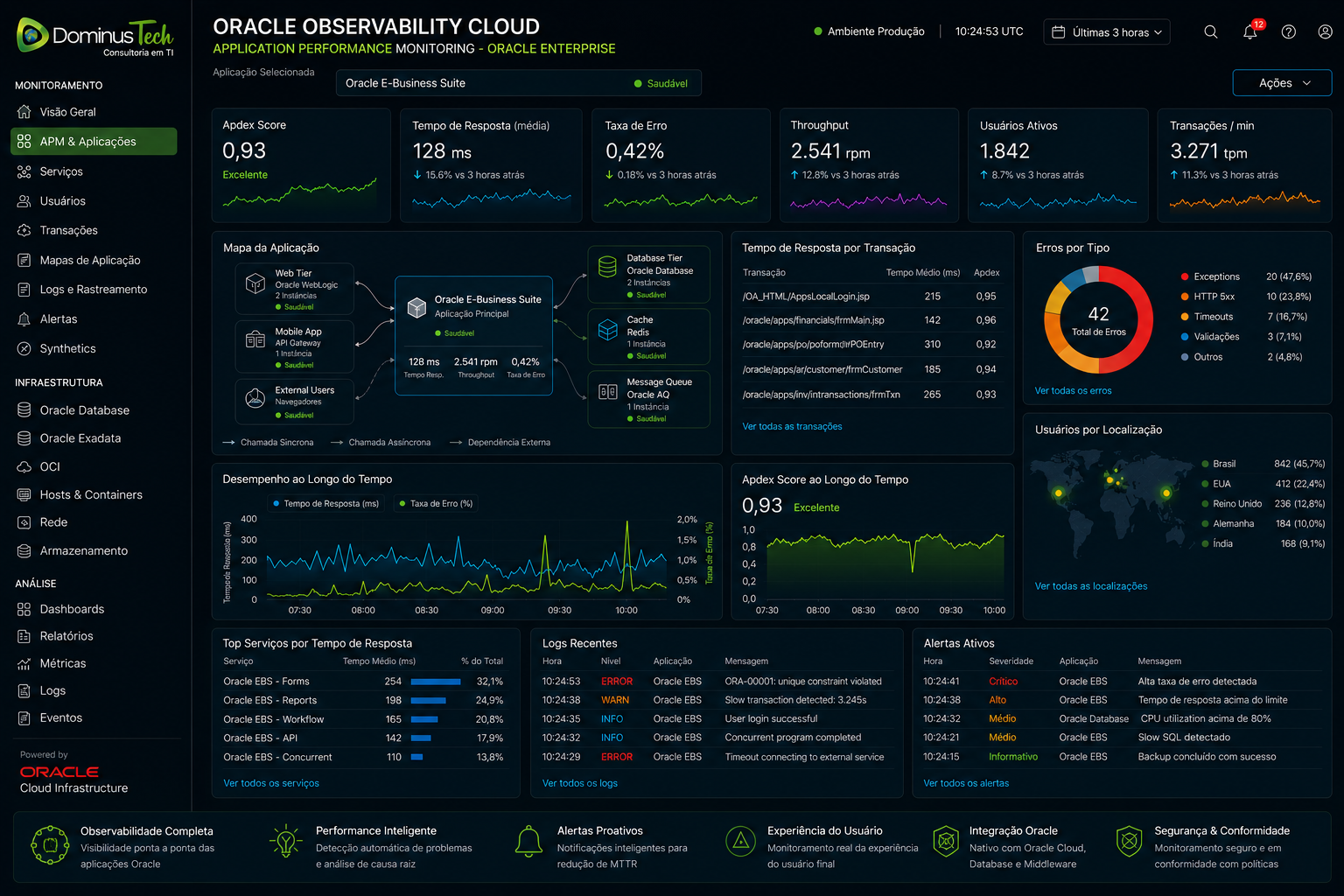Click Ver todos os logs link
1344x896 pixels.
pyautogui.click(x=580, y=783)
